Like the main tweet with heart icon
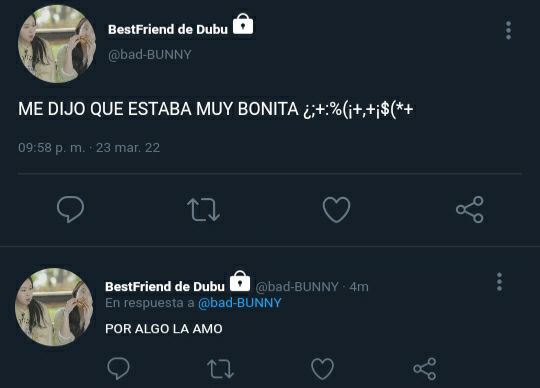The height and width of the screenshot is (388, 540). (336, 209)
